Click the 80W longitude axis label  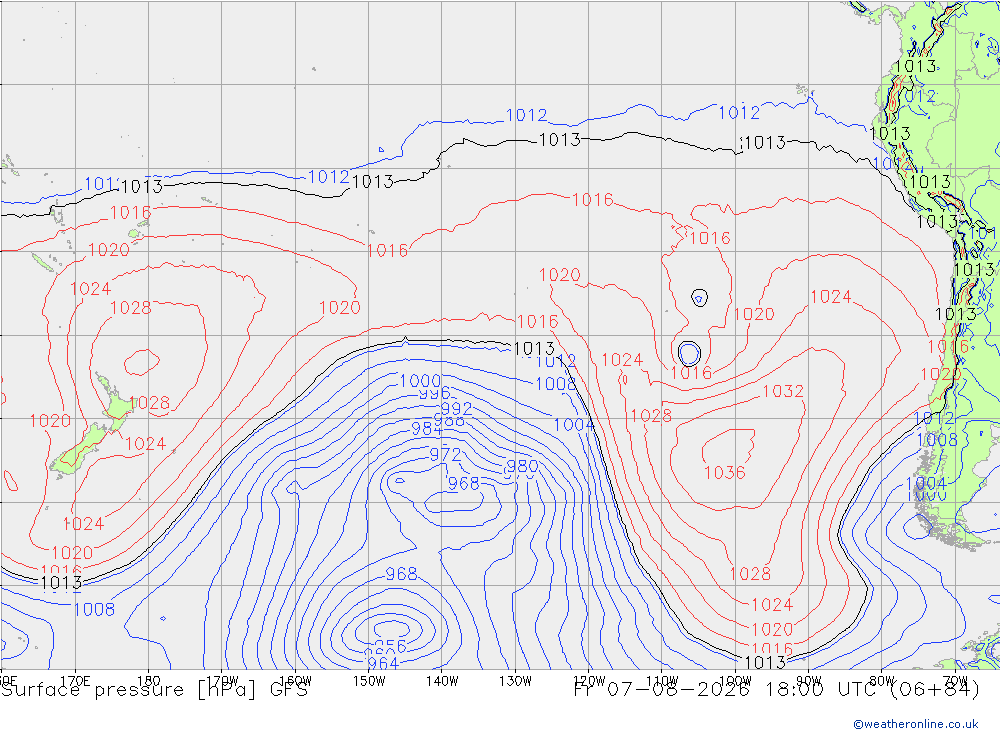pyautogui.click(x=882, y=681)
